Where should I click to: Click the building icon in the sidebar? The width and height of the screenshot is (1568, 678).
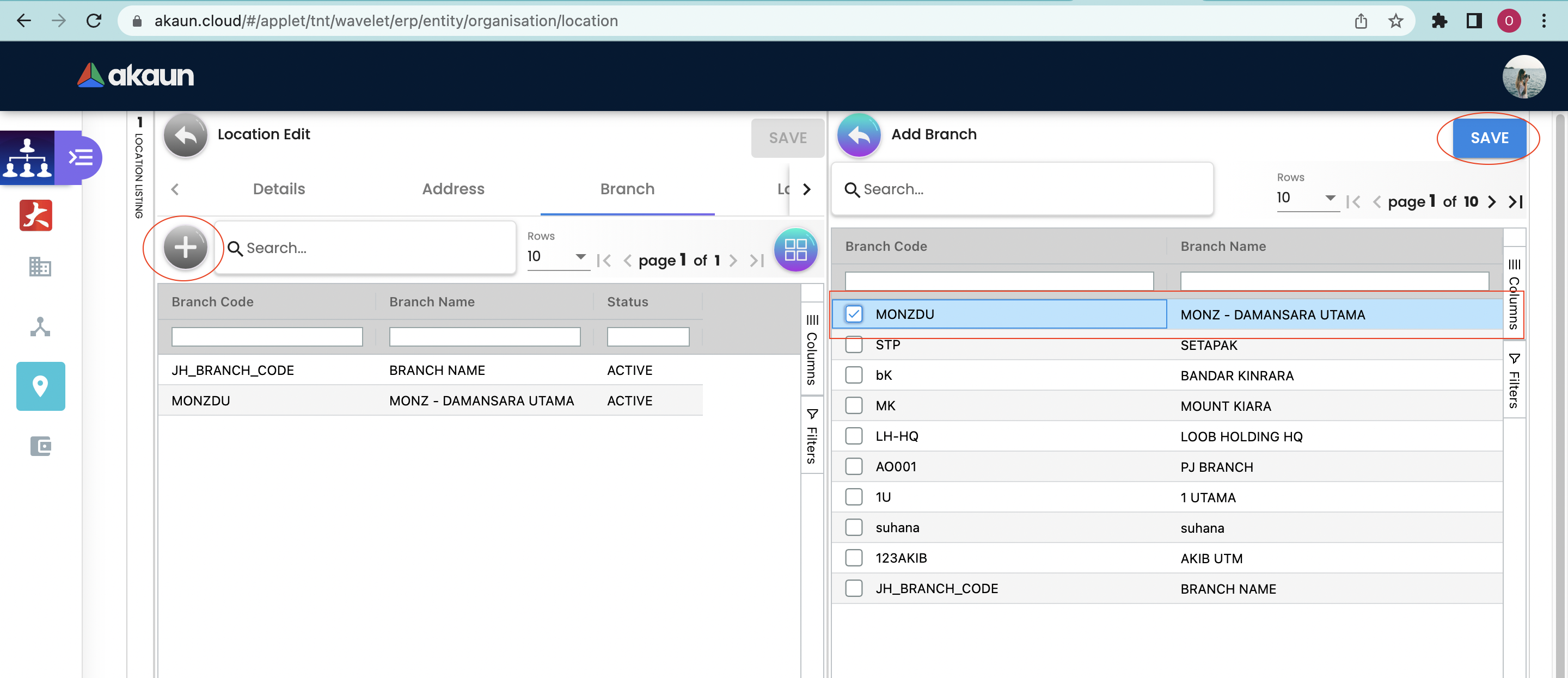point(40,267)
